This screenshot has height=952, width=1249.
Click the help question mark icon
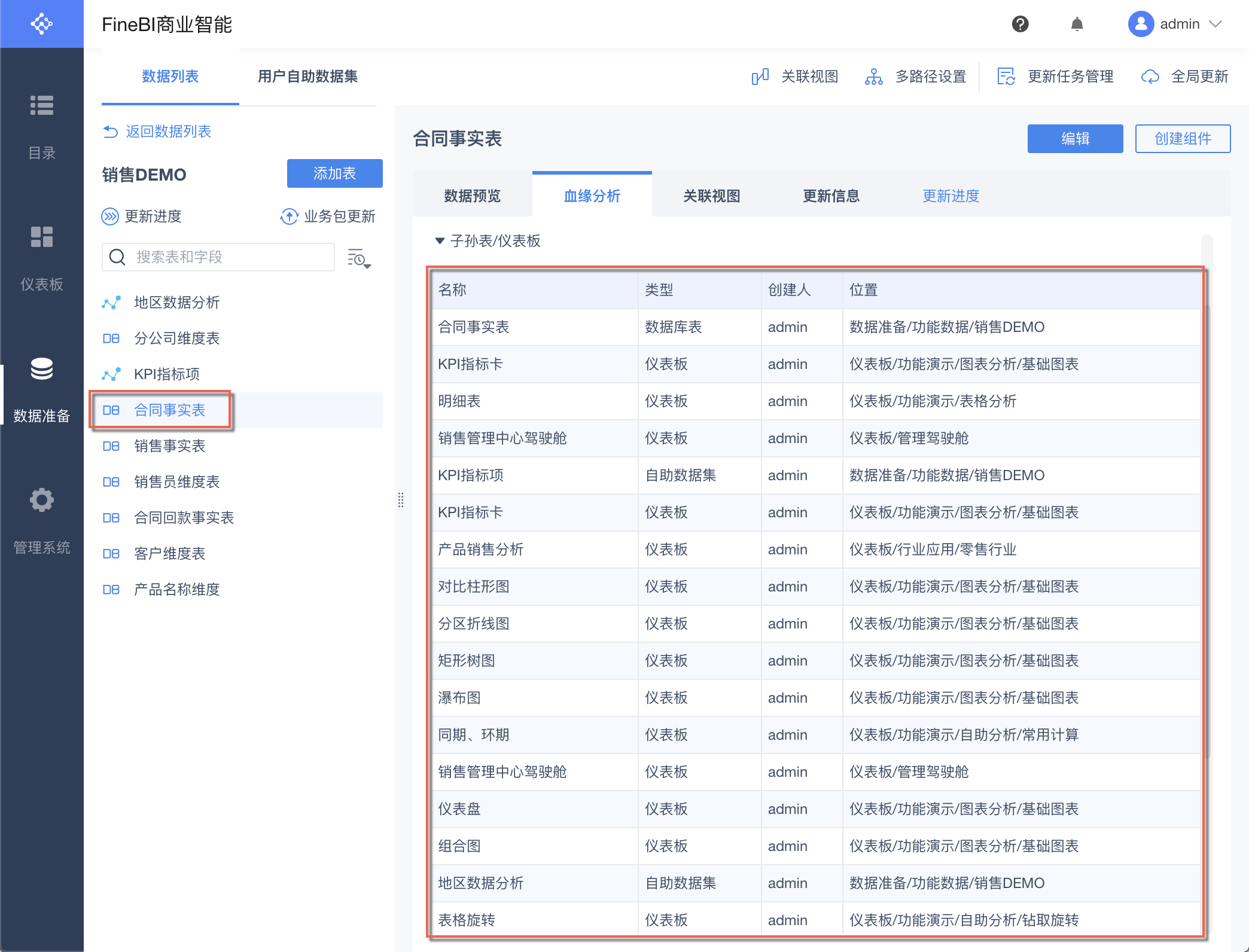[x=1020, y=24]
